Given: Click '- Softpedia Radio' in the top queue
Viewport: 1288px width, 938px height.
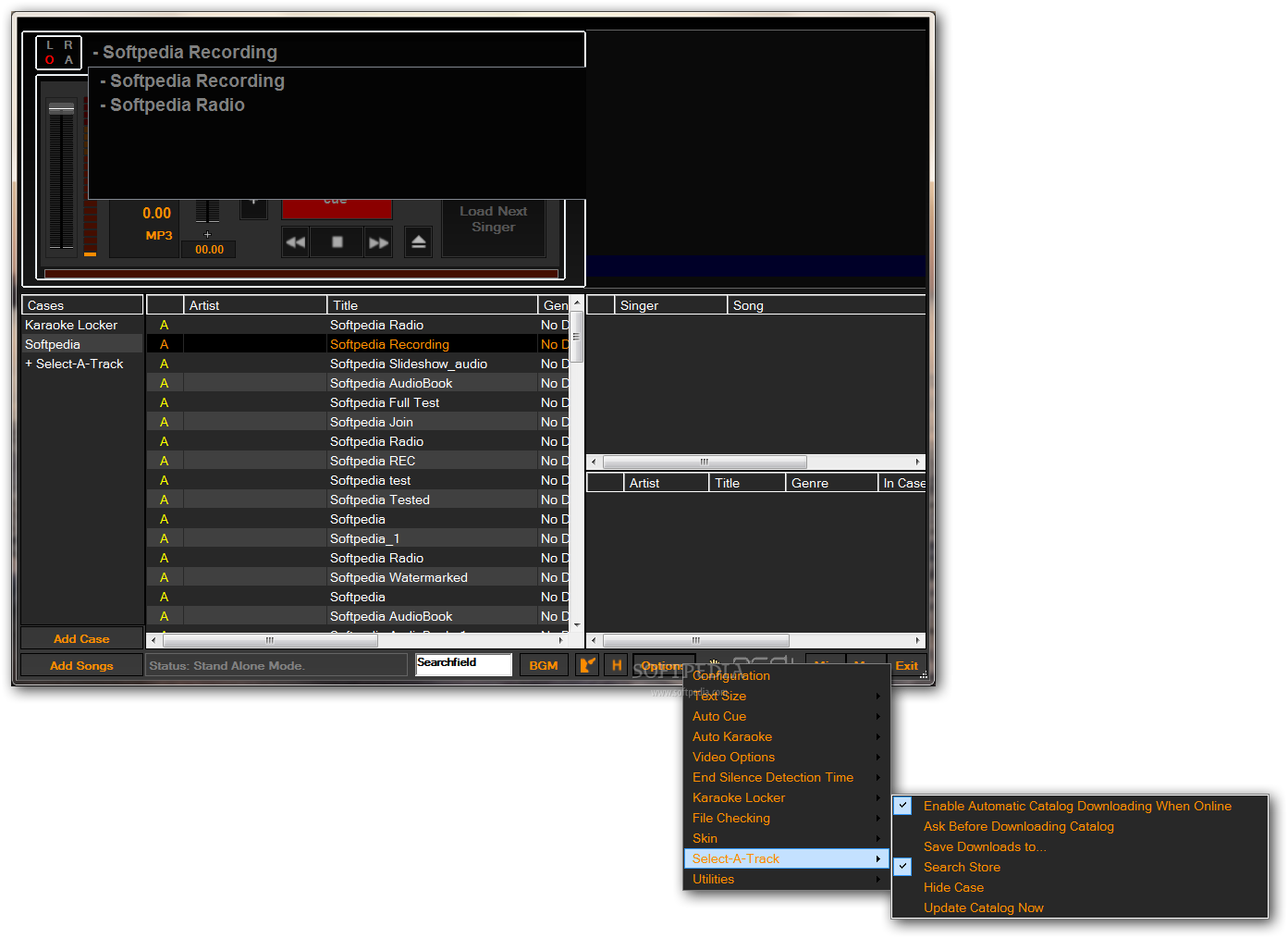Looking at the screenshot, I should [172, 105].
